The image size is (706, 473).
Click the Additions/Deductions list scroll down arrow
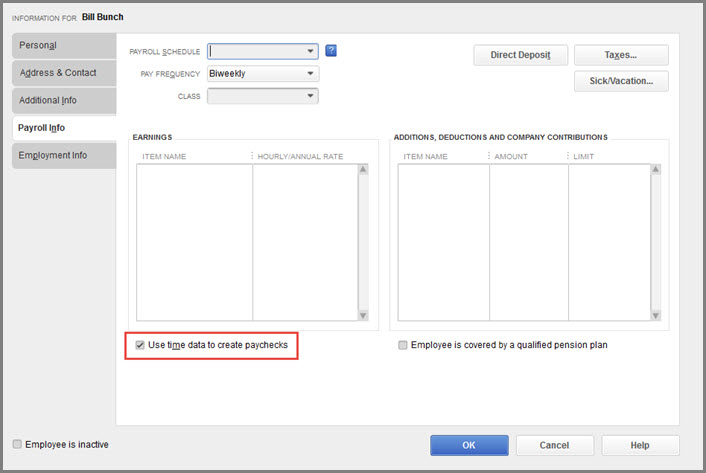656,315
